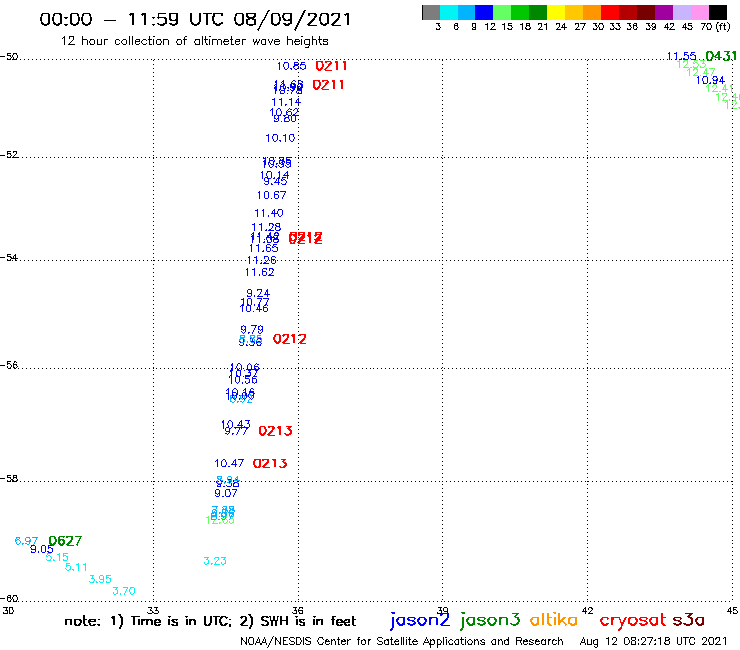740x650 pixels.
Task: Click the gray swatch in the color legend
Action: 431,12
